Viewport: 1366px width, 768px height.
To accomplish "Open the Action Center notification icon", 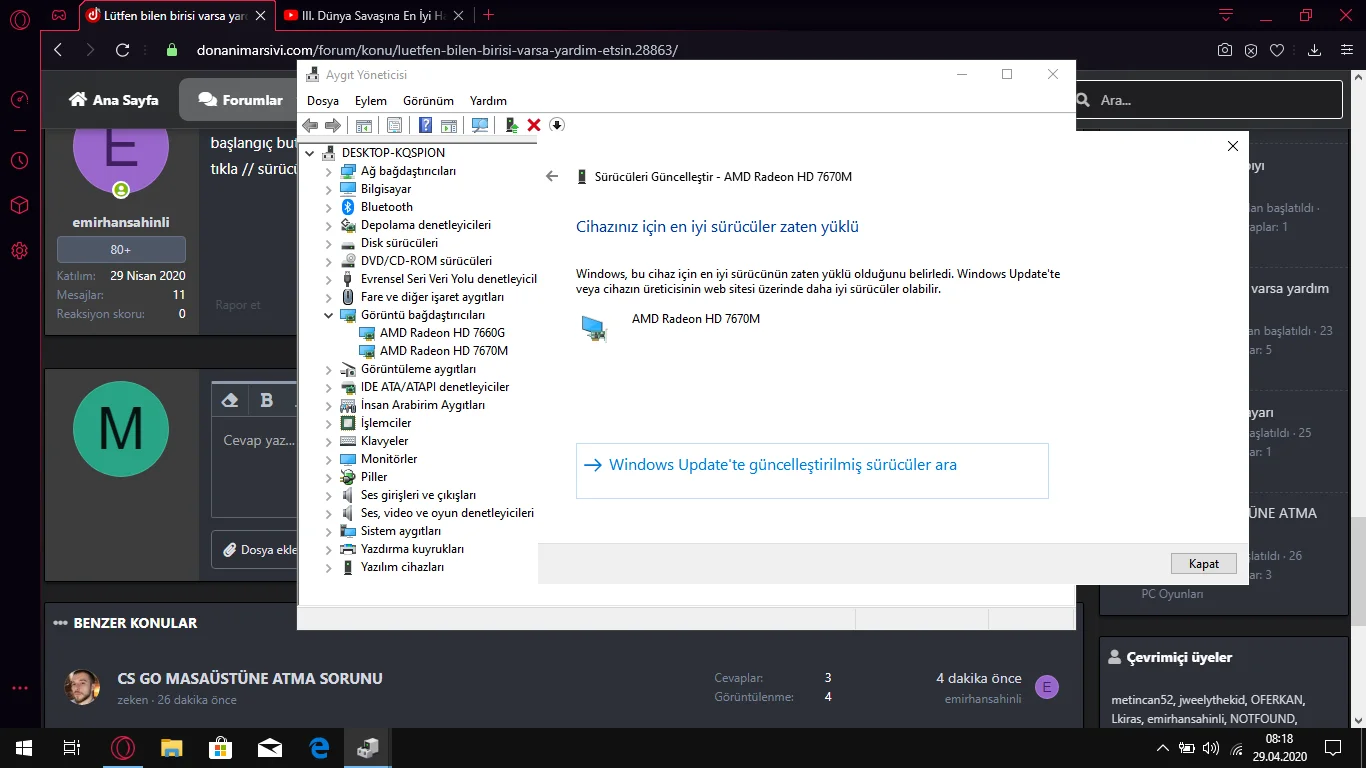I will point(1333,747).
